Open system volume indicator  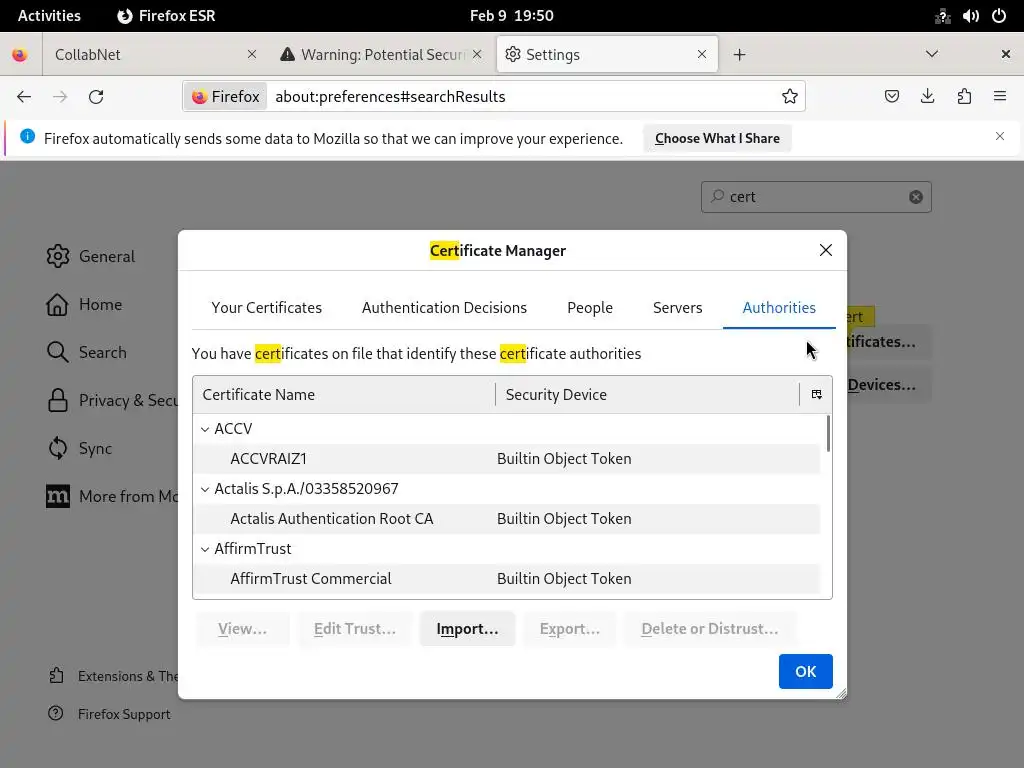click(x=970, y=16)
